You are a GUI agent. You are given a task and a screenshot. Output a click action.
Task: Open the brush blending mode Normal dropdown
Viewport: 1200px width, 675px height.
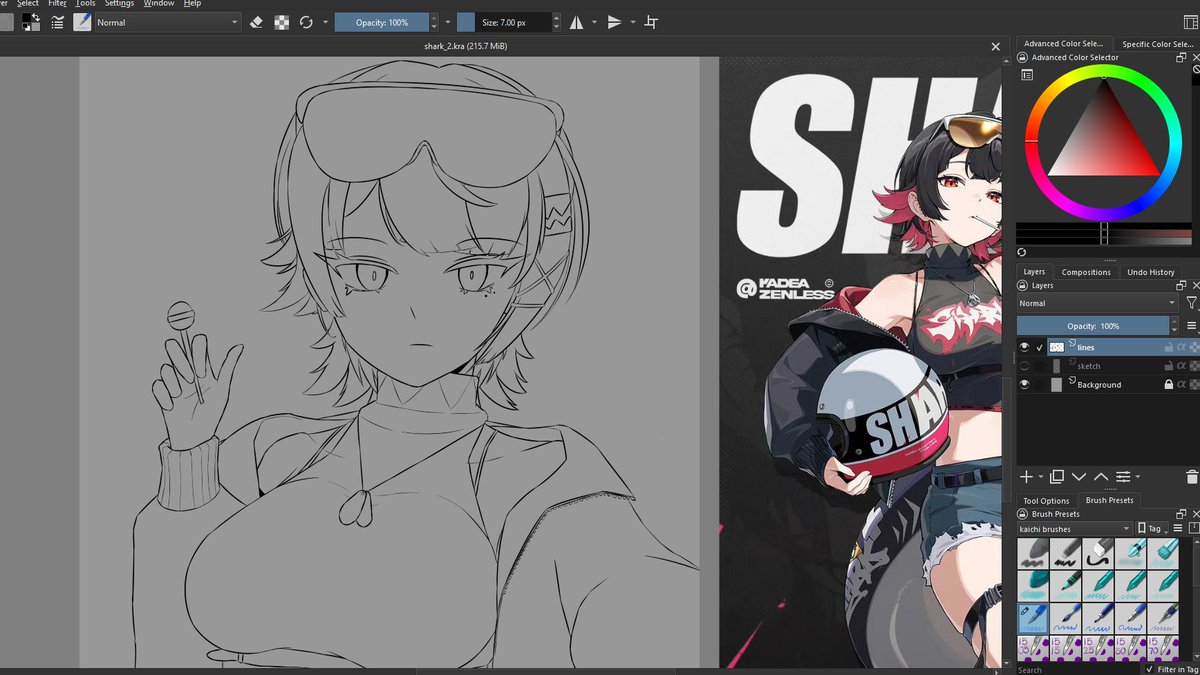click(x=167, y=22)
